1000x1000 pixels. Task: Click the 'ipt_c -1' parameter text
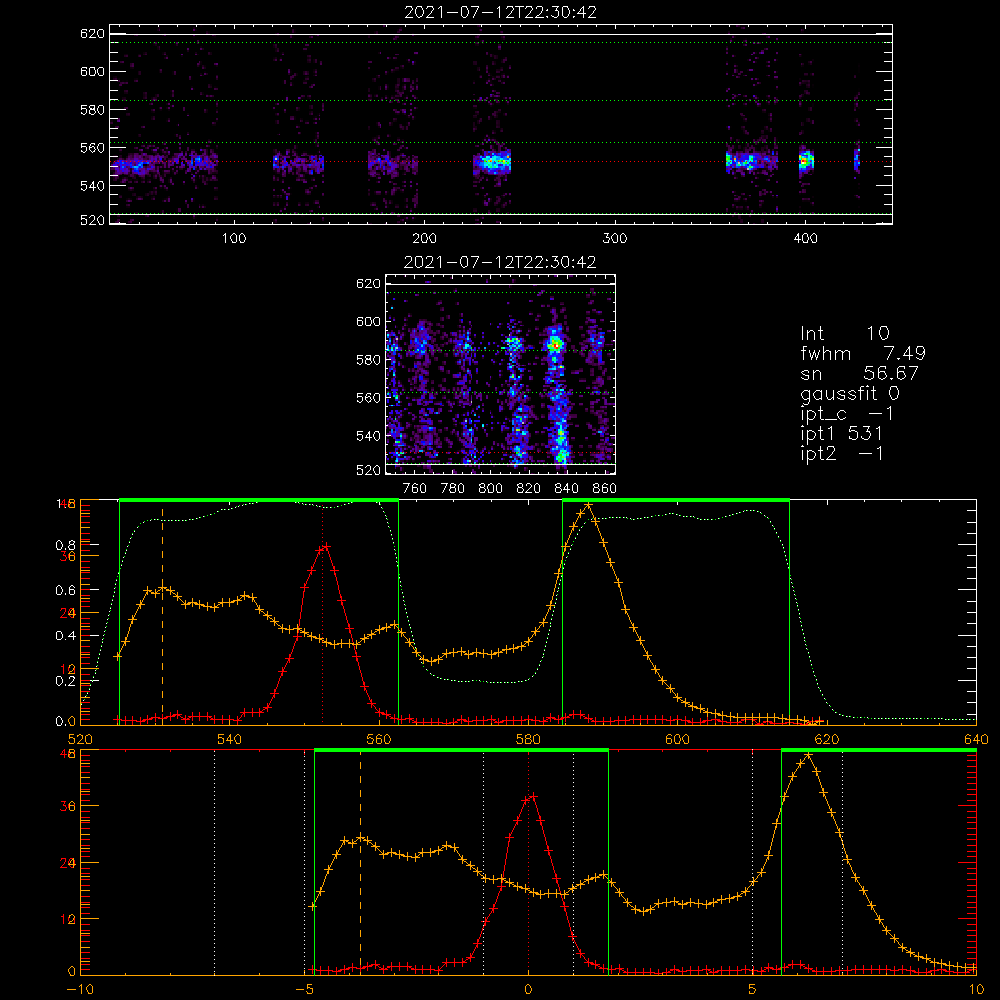tap(848, 414)
